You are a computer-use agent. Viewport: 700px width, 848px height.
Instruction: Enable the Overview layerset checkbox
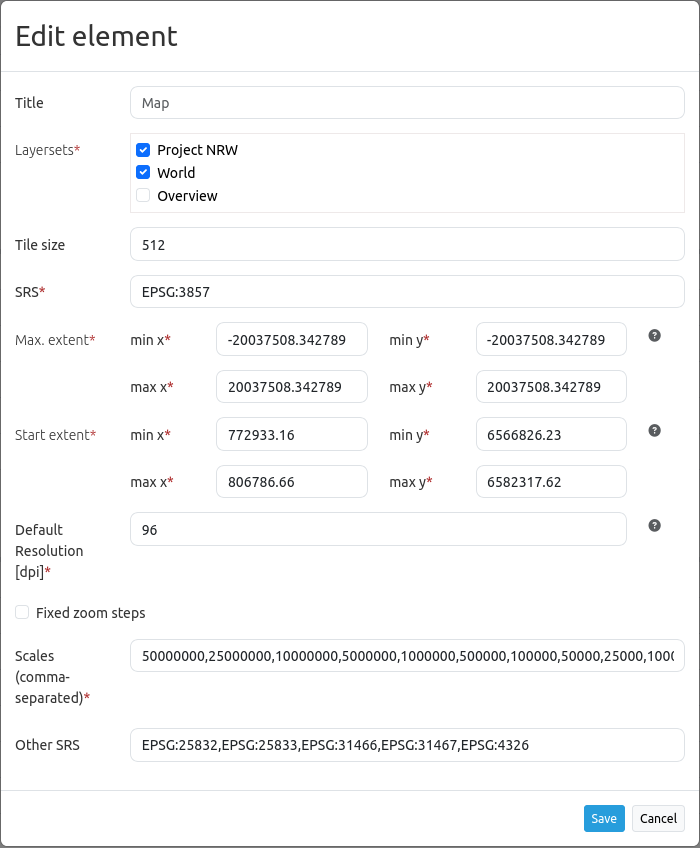pos(143,195)
